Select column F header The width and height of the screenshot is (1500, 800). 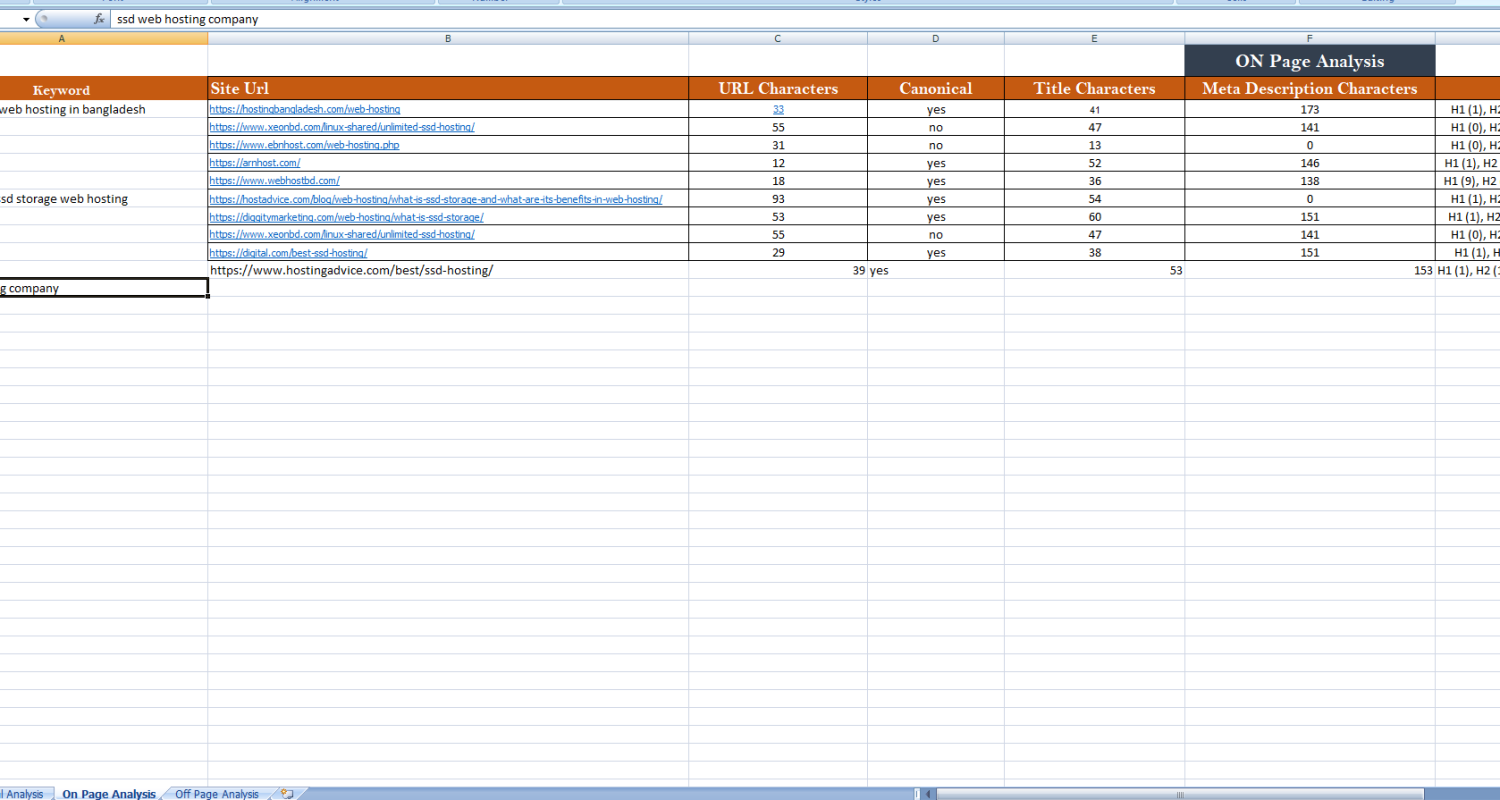(1310, 38)
